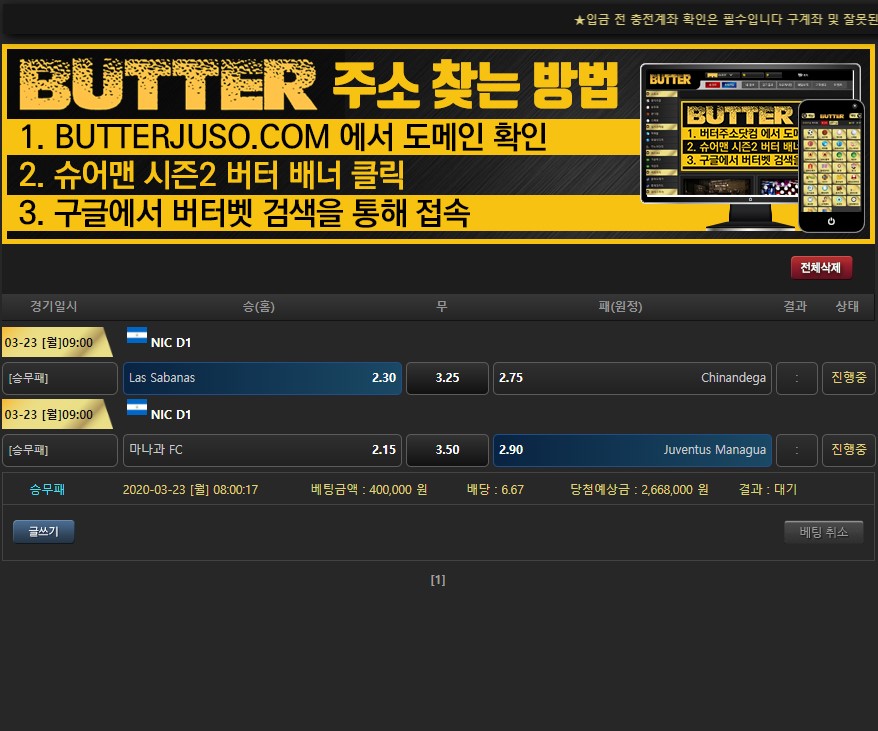This screenshot has width=878, height=731.
Task: Click the device mockup image in the banner
Action: [752, 148]
